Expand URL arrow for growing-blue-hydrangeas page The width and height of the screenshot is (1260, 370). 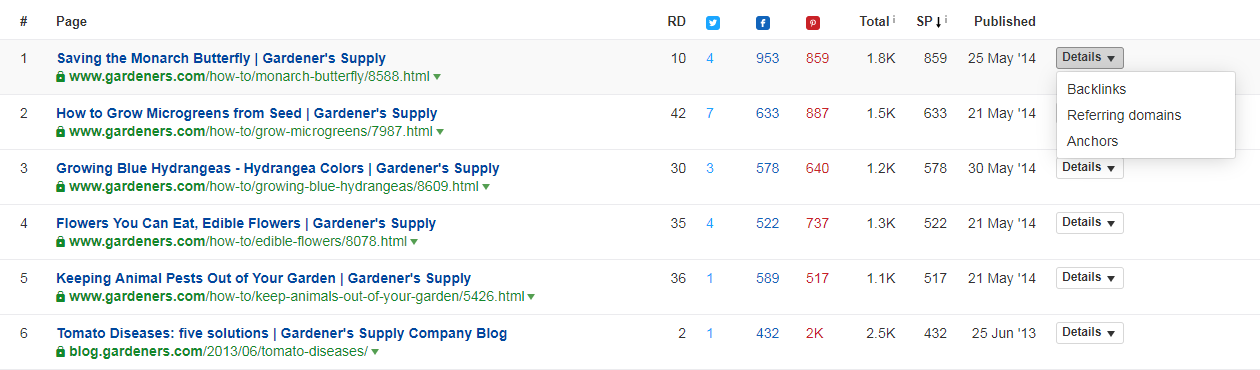tap(486, 187)
